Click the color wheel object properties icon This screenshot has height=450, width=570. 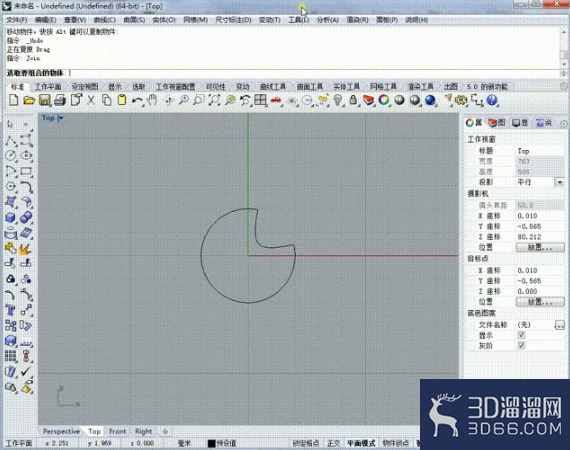click(x=384, y=100)
